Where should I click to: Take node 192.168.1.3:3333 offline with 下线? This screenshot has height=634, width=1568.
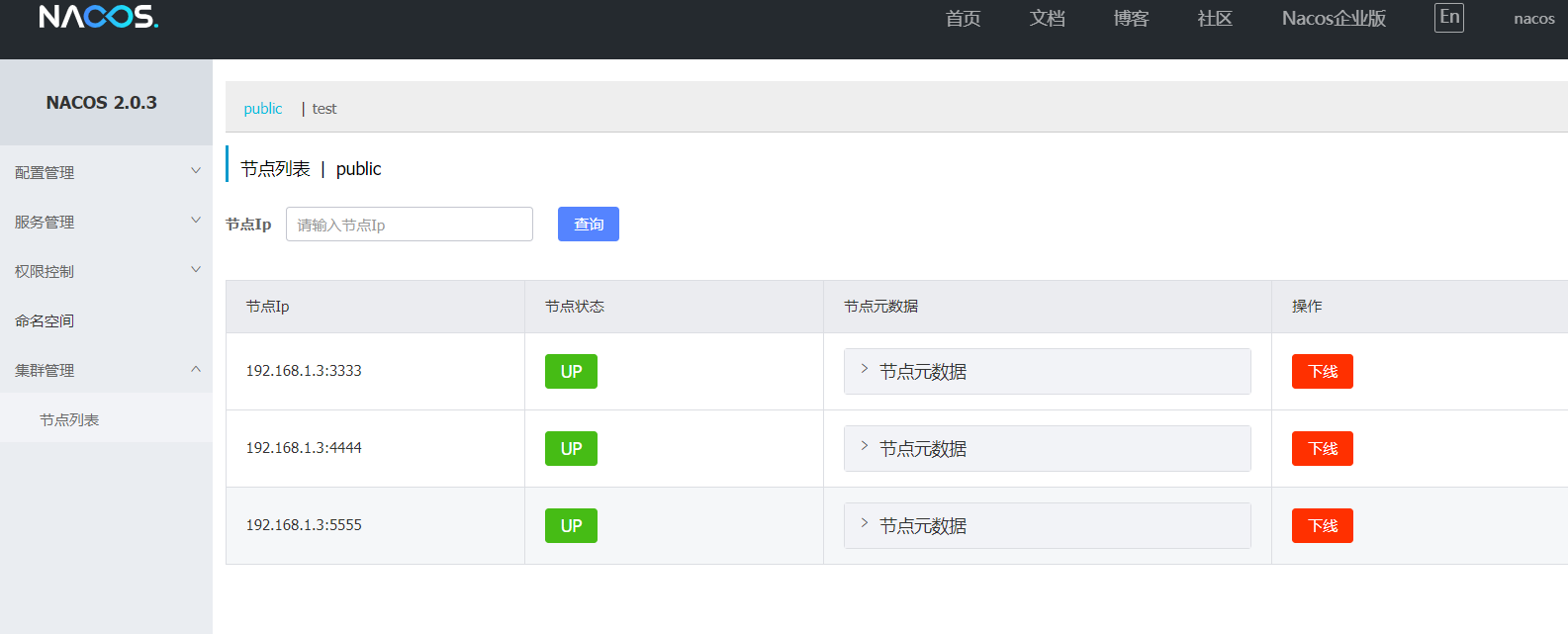pyautogui.click(x=1322, y=371)
